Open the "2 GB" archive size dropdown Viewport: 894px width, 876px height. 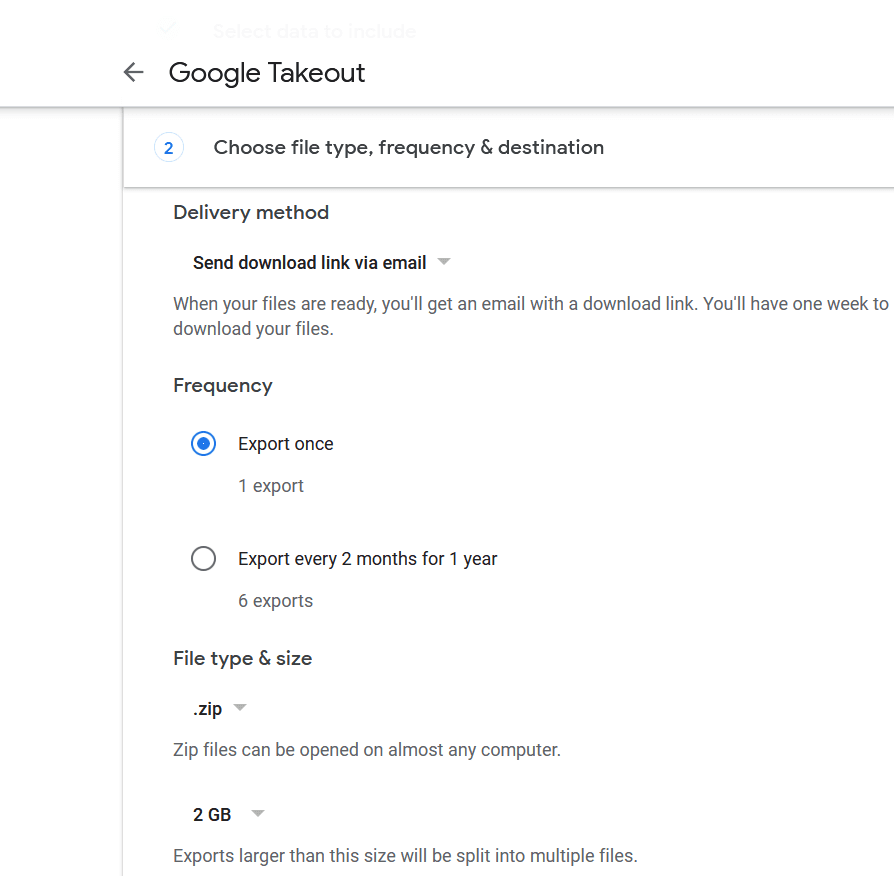[x=224, y=813]
